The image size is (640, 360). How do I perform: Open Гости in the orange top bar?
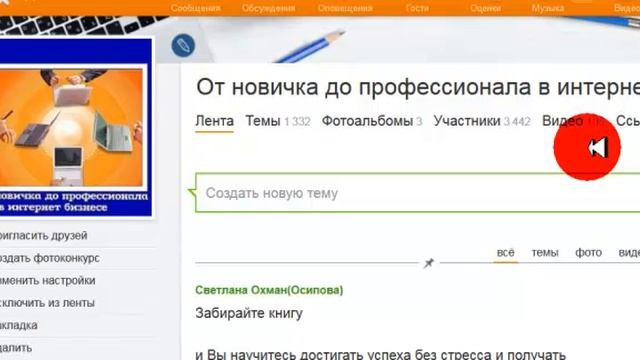(x=417, y=8)
